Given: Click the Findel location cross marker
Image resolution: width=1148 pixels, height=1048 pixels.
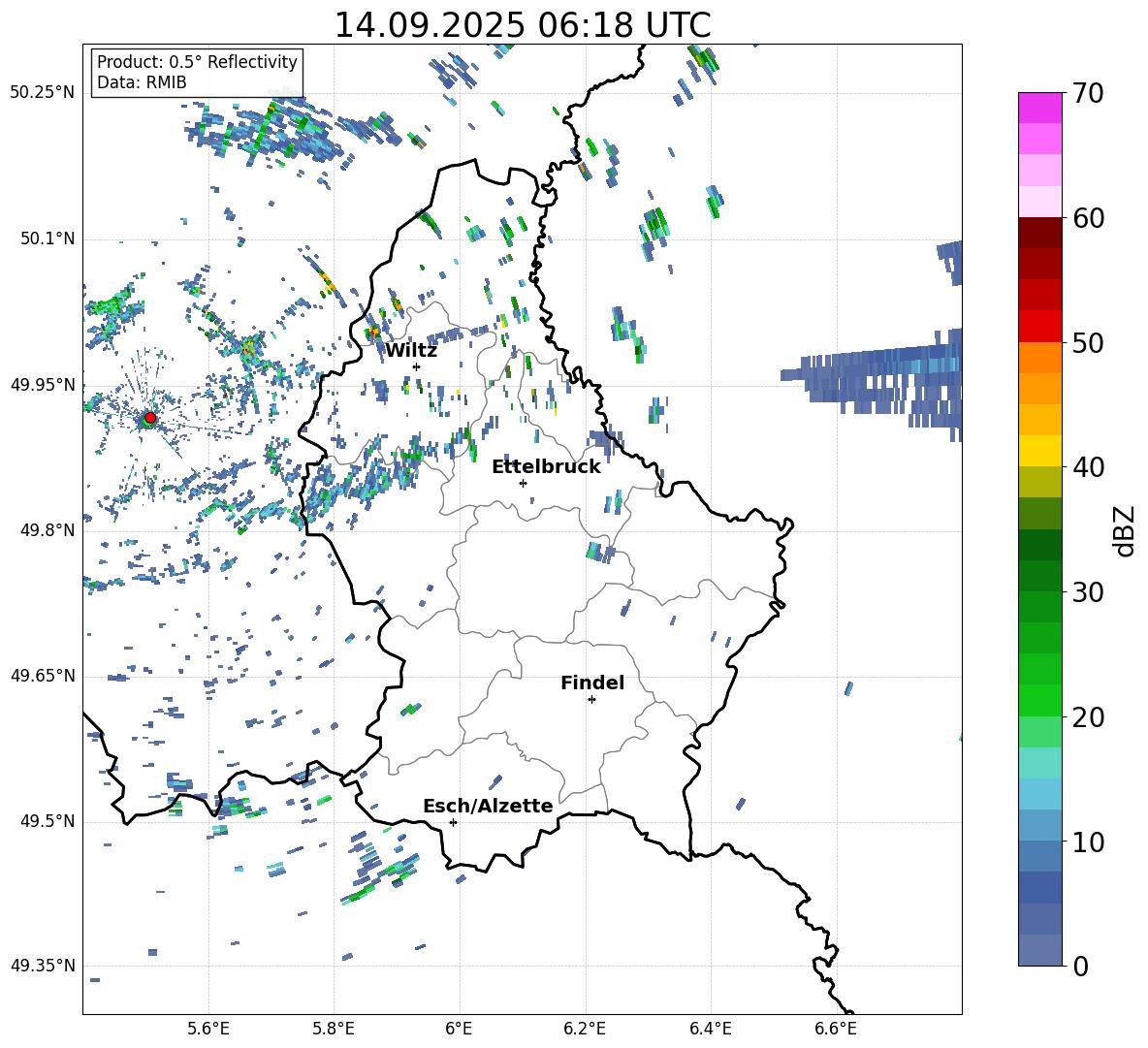Looking at the screenshot, I should pyautogui.click(x=591, y=699).
